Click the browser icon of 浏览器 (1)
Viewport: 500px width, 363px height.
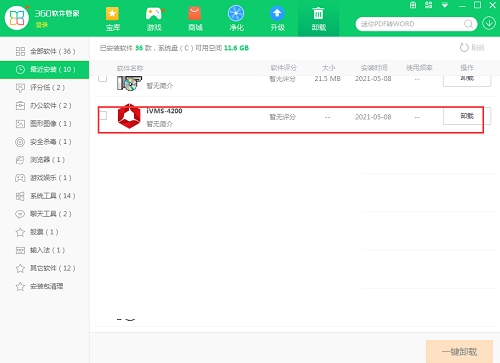20,160
